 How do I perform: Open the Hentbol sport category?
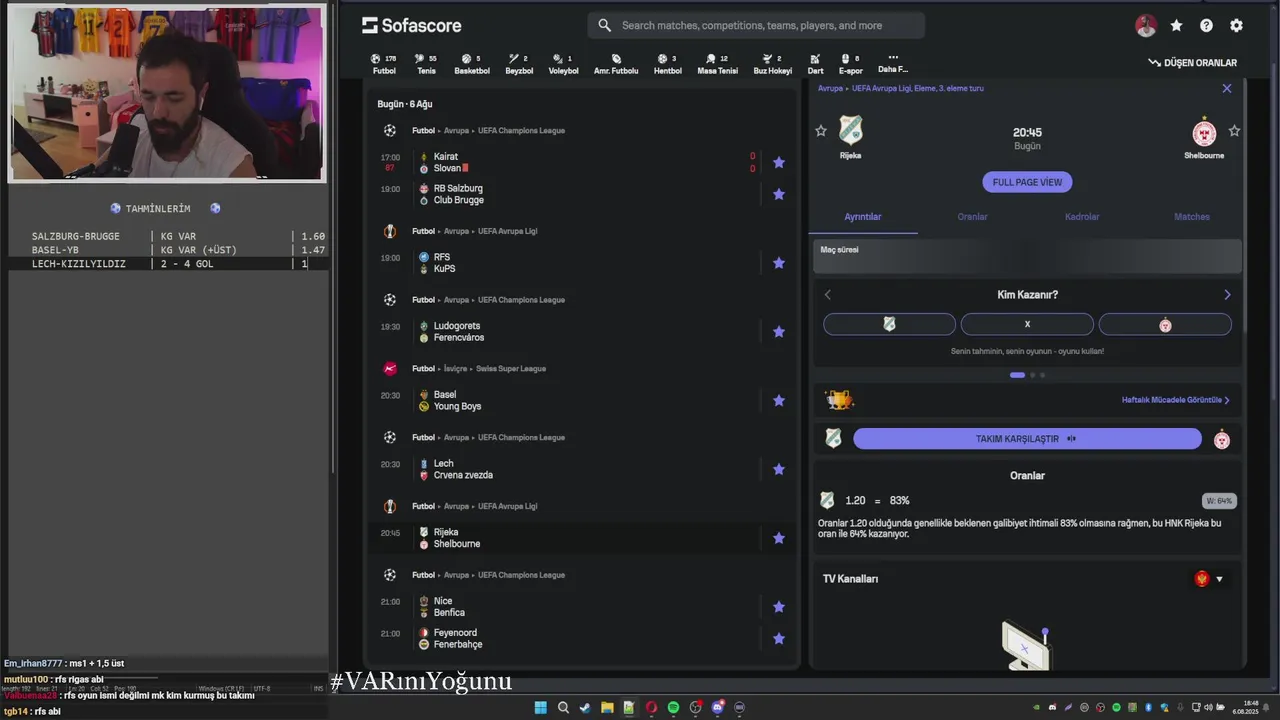pyautogui.click(x=667, y=64)
